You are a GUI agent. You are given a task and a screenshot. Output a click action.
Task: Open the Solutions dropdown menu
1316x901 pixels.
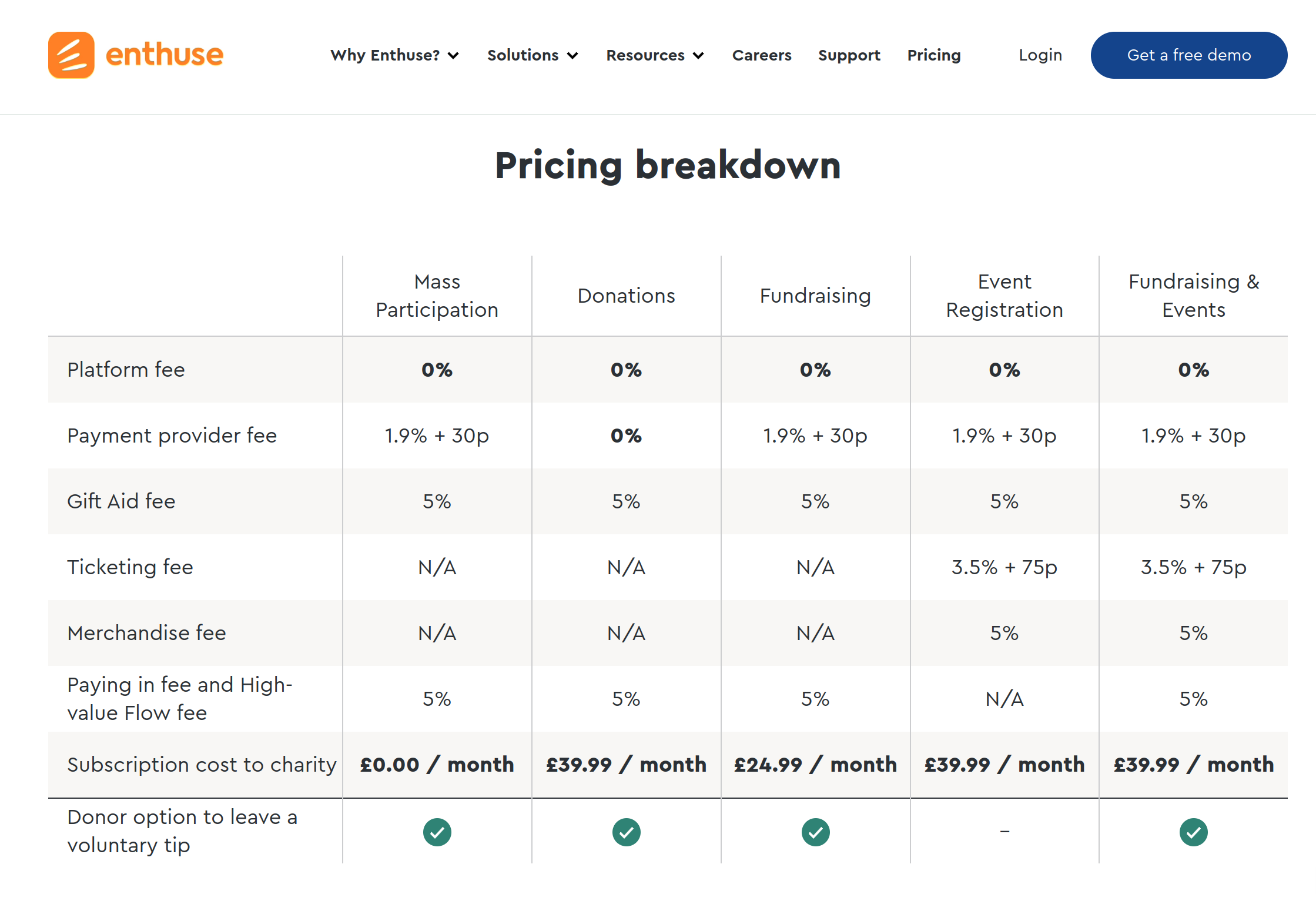pyautogui.click(x=531, y=55)
